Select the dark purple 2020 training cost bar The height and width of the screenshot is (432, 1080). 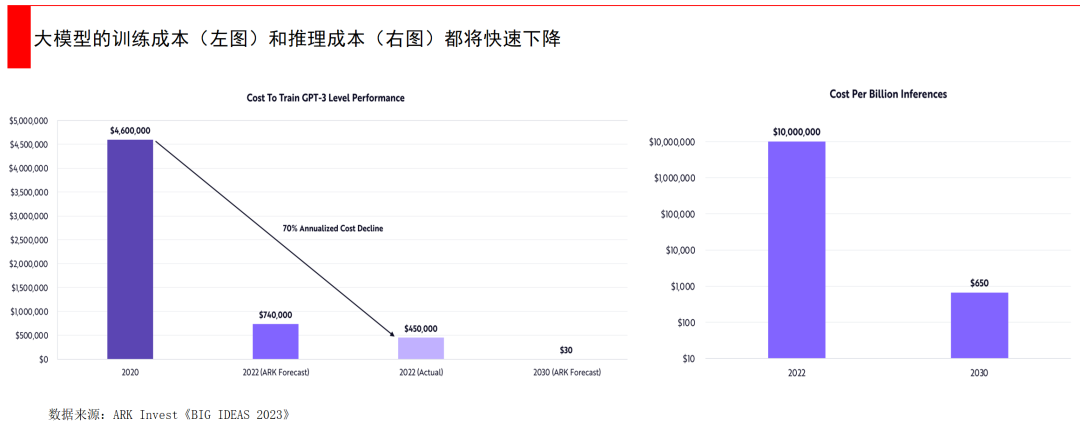pyautogui.click(x=130, y=249)
